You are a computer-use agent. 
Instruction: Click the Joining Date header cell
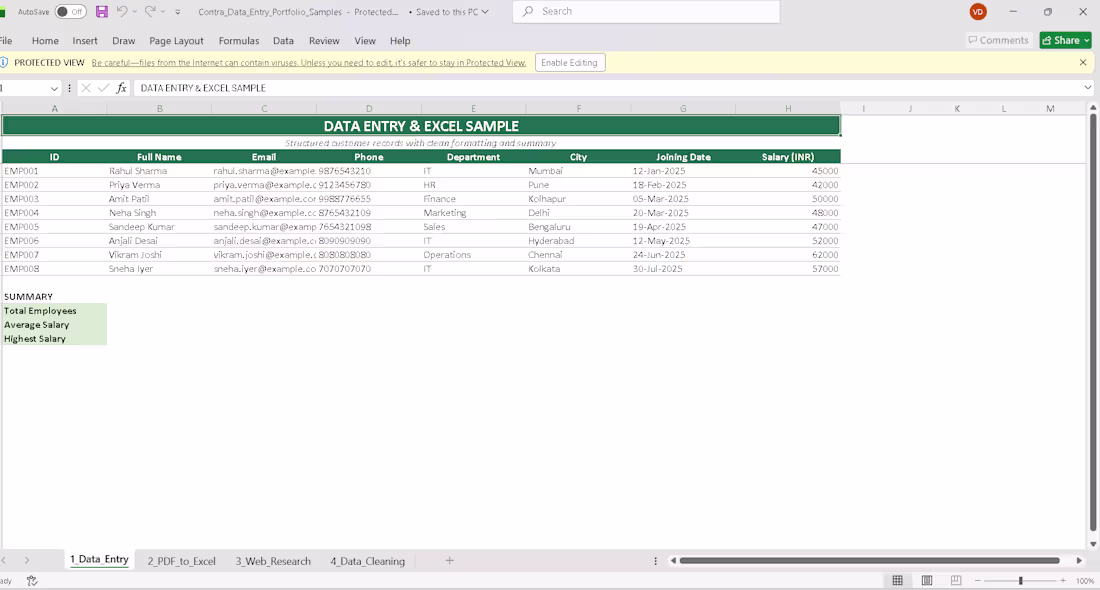683,157
